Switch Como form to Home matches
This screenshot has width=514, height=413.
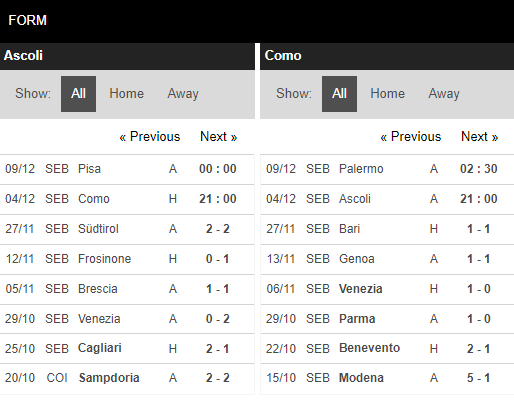coord(388,94)
